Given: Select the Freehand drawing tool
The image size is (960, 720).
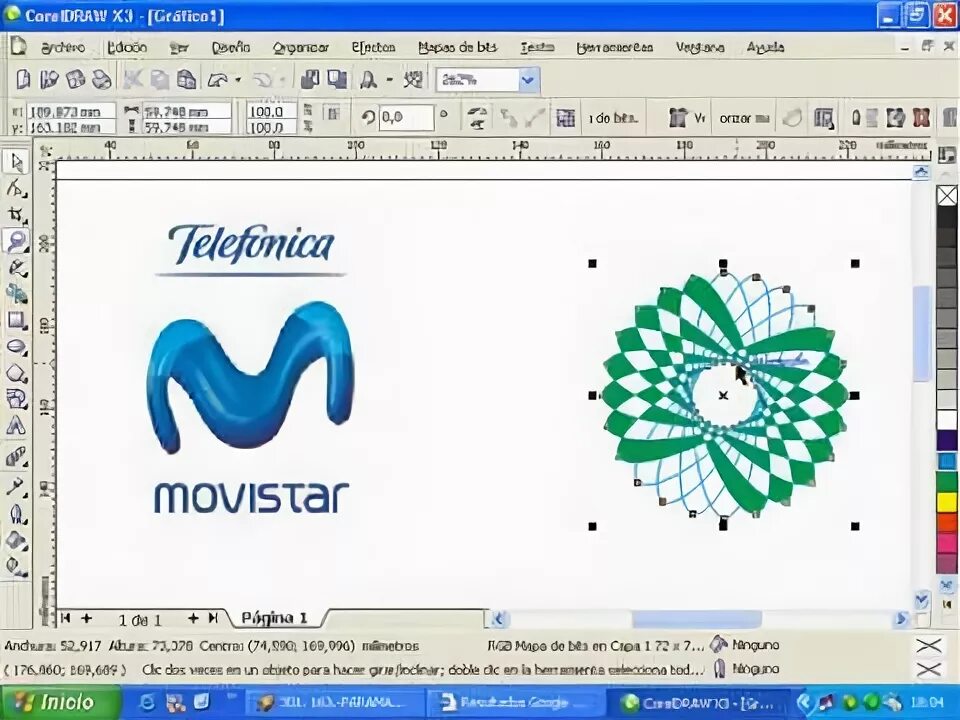Looking at the screenshot, I should [16, 268].
